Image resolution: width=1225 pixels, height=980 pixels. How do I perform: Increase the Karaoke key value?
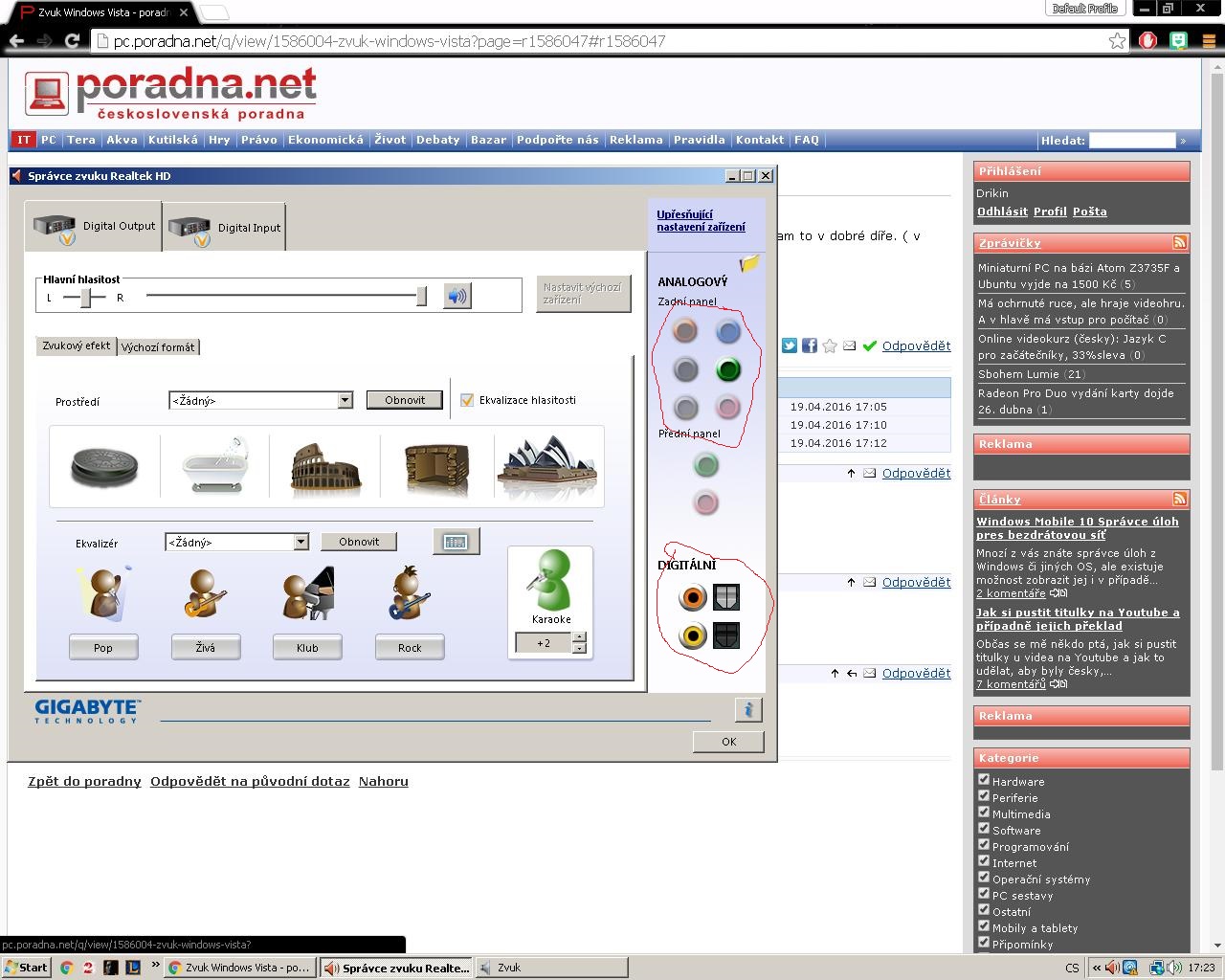point(579,637)
